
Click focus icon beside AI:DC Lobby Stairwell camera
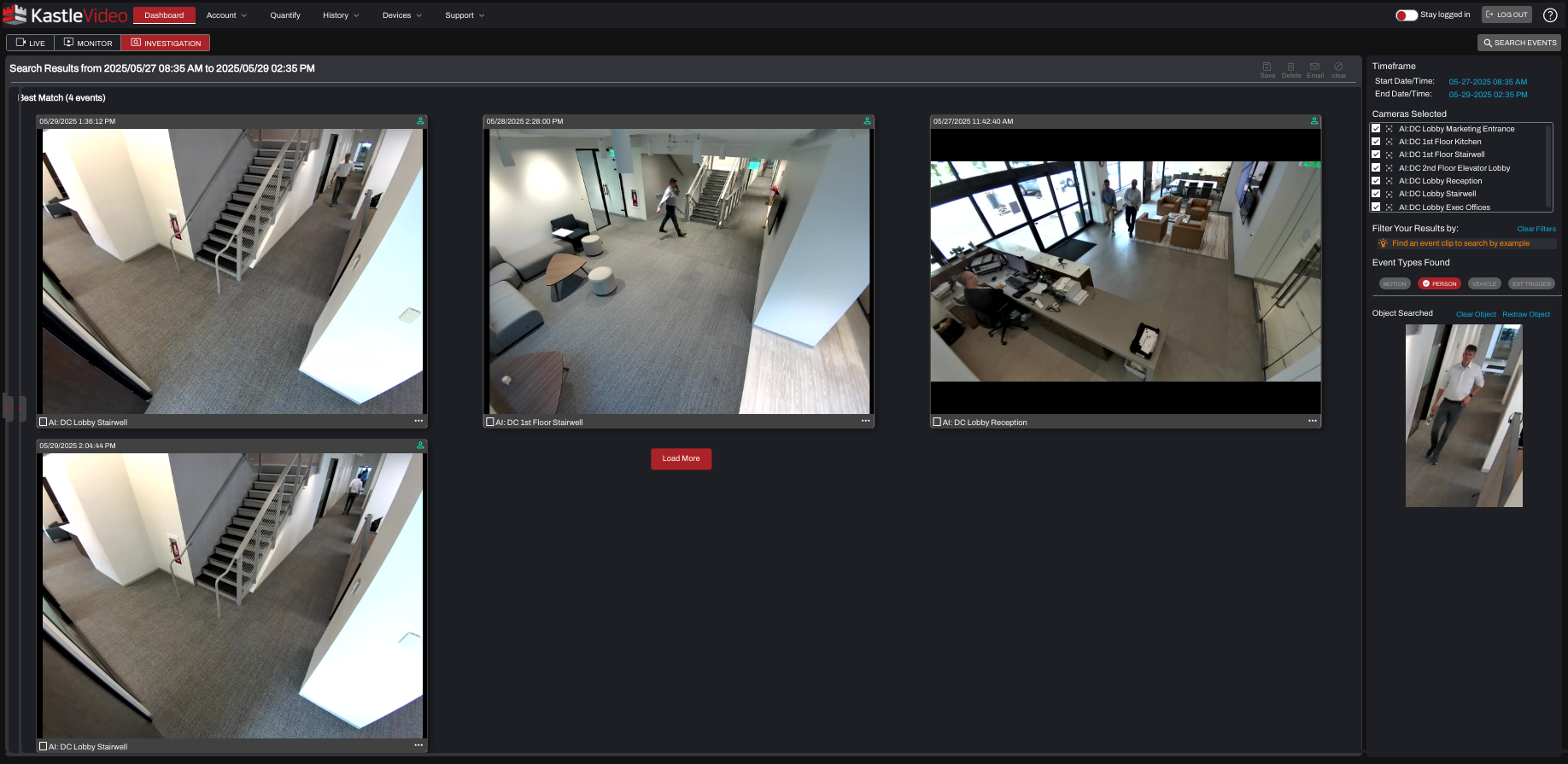point(1390,194)
